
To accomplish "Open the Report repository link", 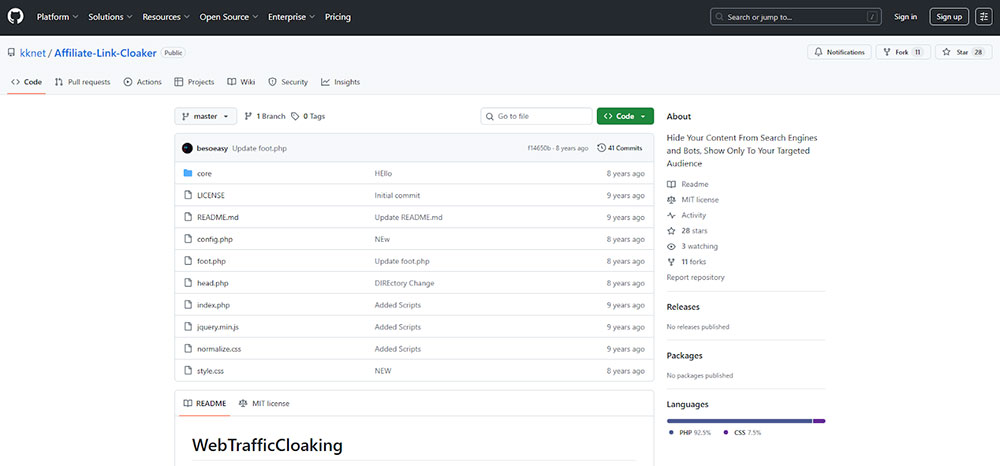I will point(695,277).
